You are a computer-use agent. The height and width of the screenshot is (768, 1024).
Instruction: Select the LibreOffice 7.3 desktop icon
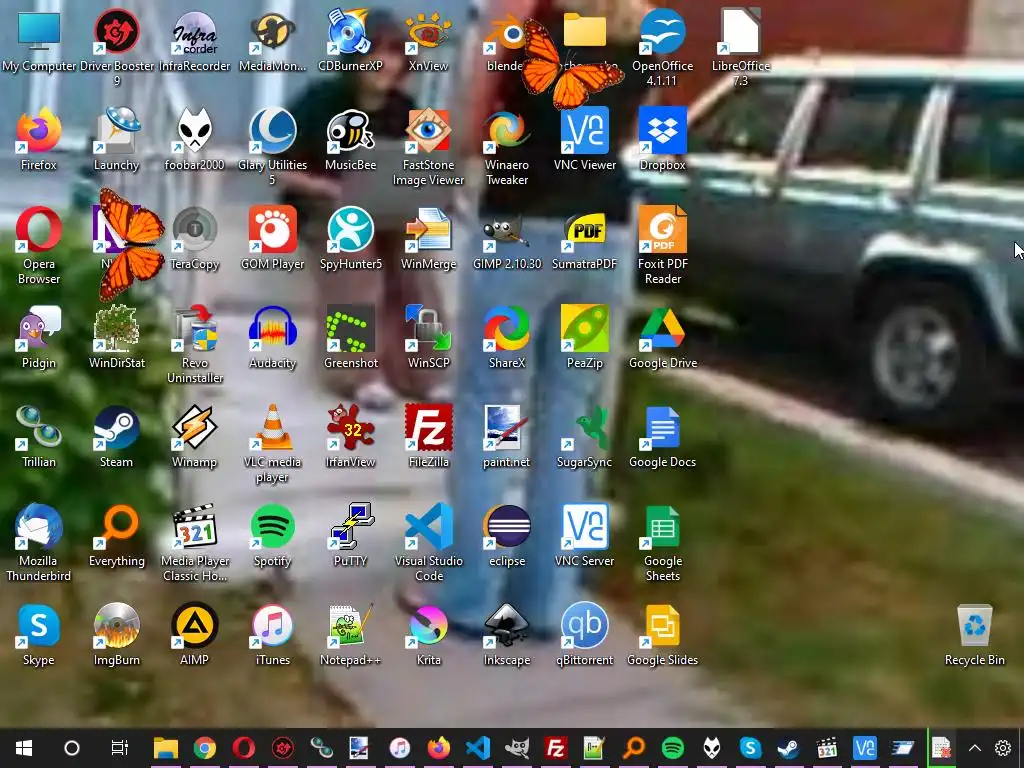741,47
